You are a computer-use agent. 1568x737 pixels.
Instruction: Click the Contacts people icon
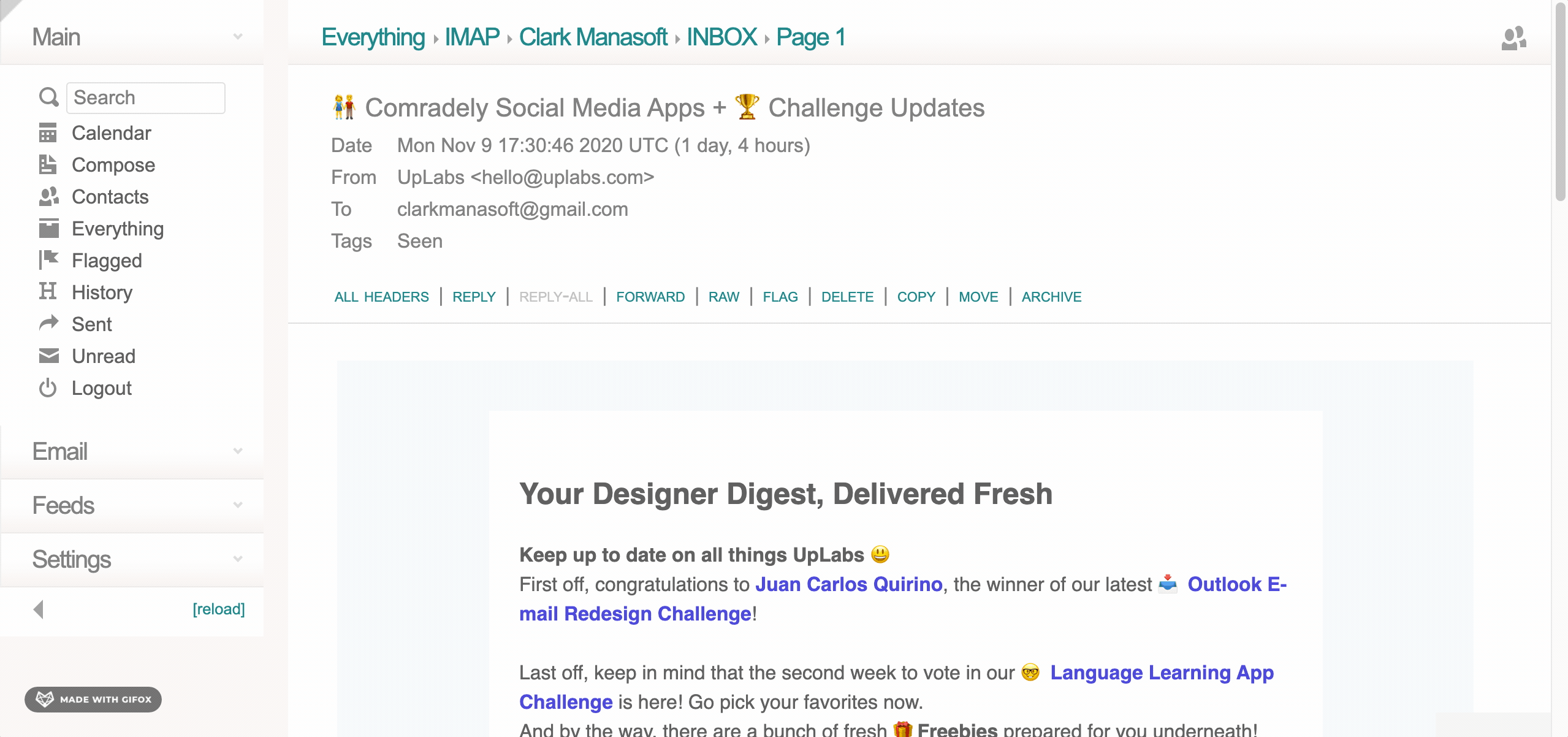pyautogui.click(x=48, y=197)
